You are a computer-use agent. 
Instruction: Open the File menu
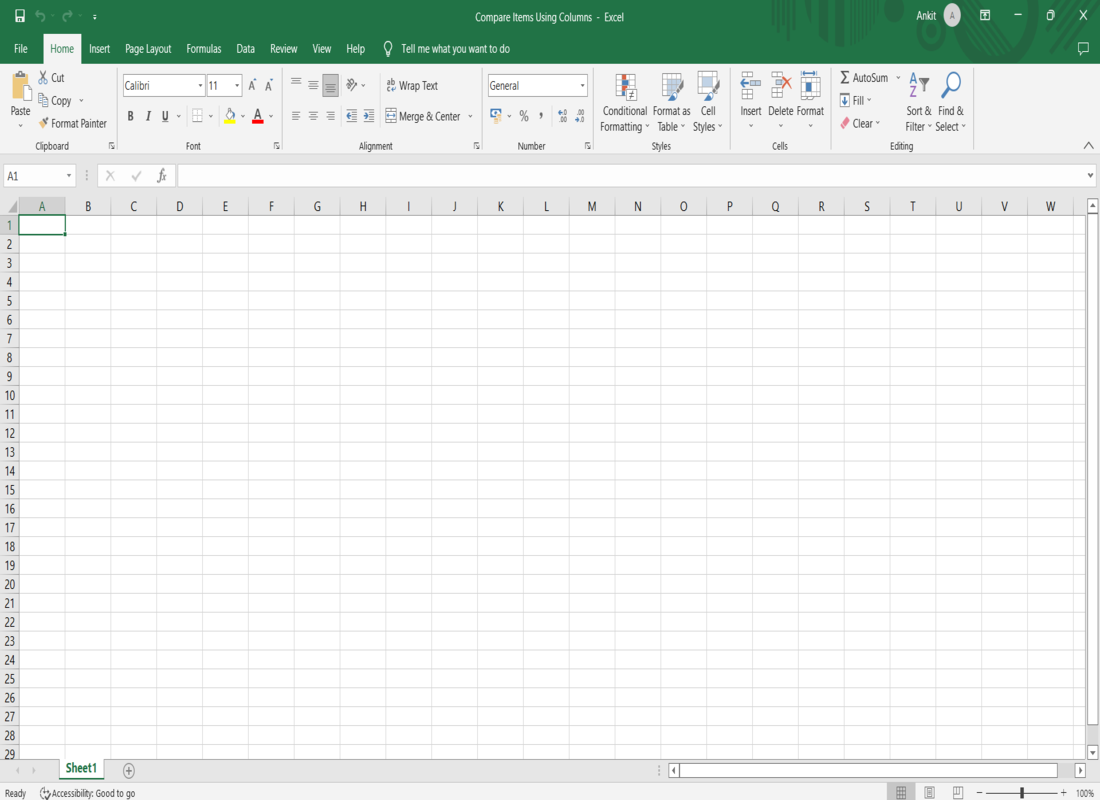click(x=20, y=48)
